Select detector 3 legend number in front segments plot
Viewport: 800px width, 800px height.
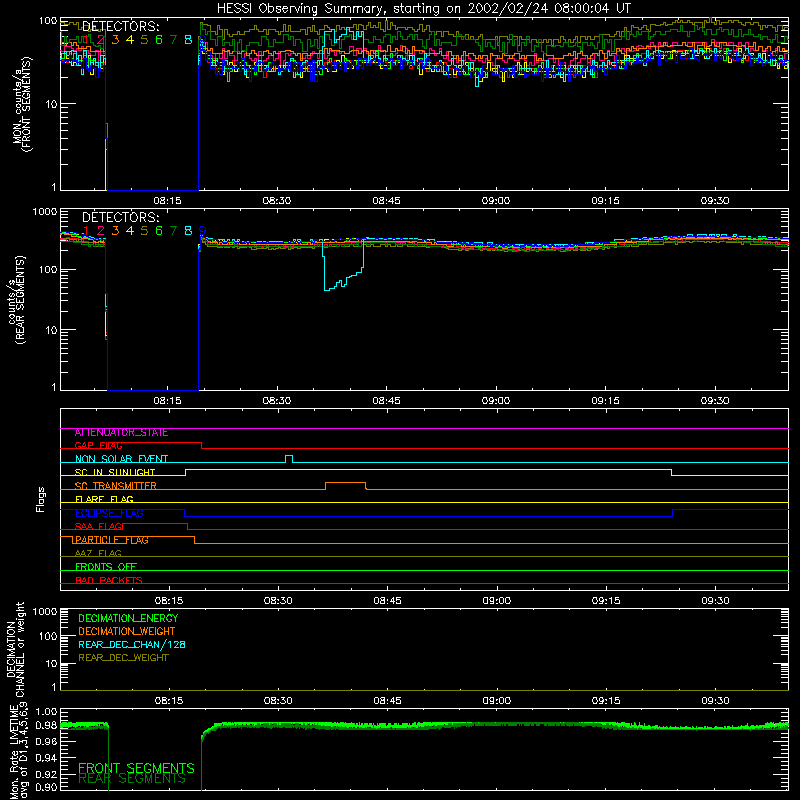(115, 39)
